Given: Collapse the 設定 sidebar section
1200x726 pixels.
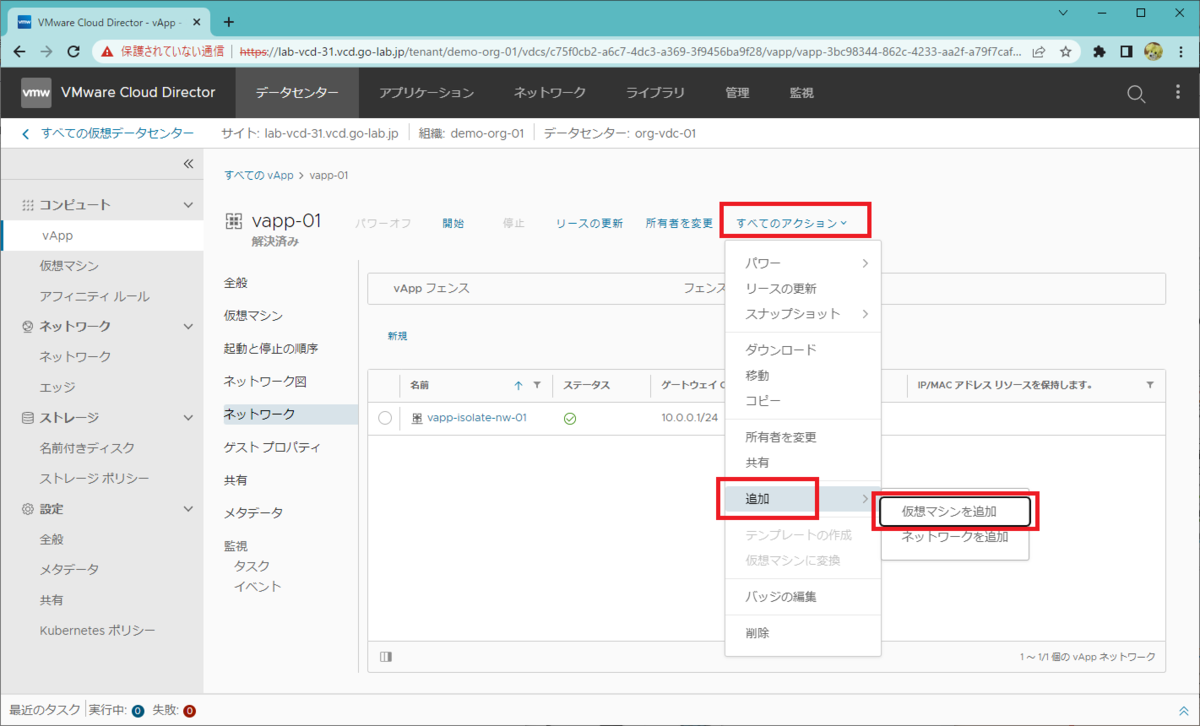Looking at the screenshot, I should coord(188,509).
